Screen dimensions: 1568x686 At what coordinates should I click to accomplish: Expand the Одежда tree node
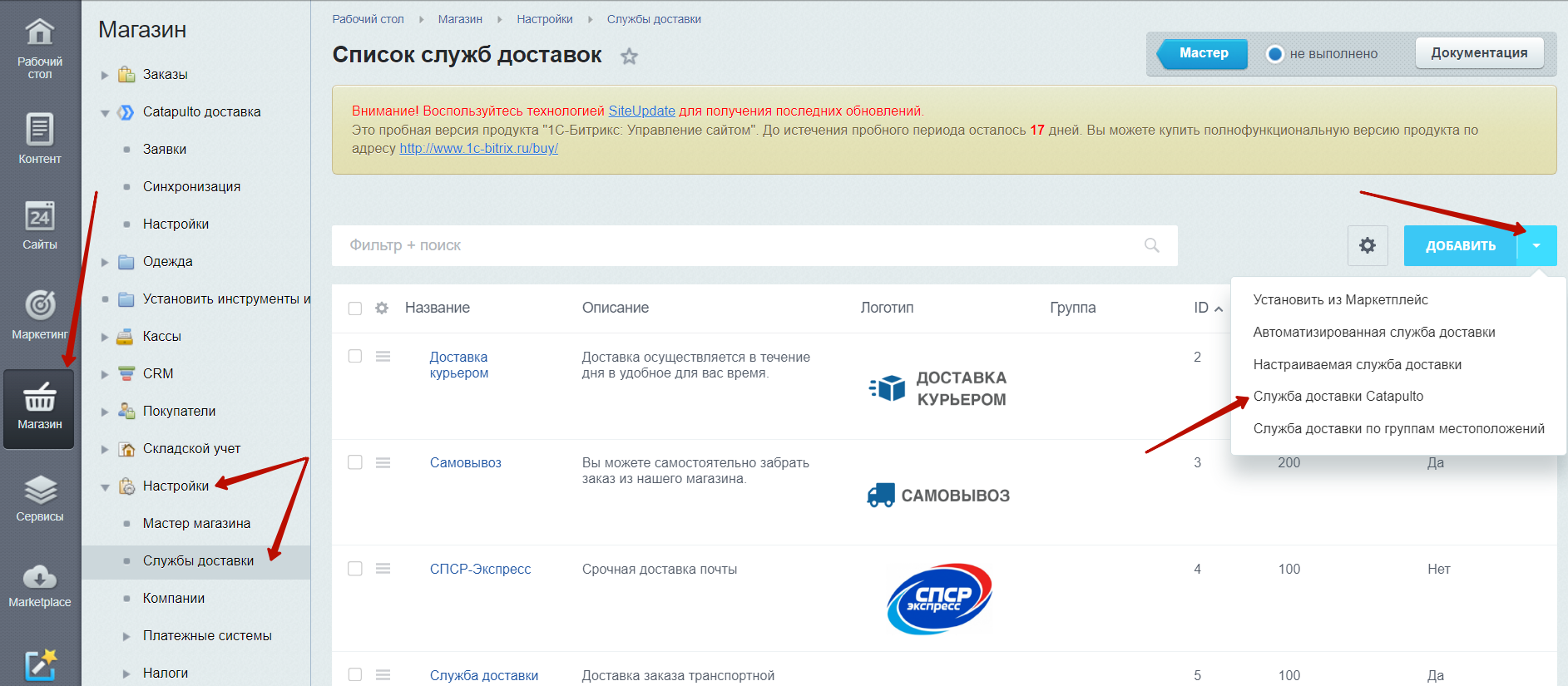tap(105, 262)
